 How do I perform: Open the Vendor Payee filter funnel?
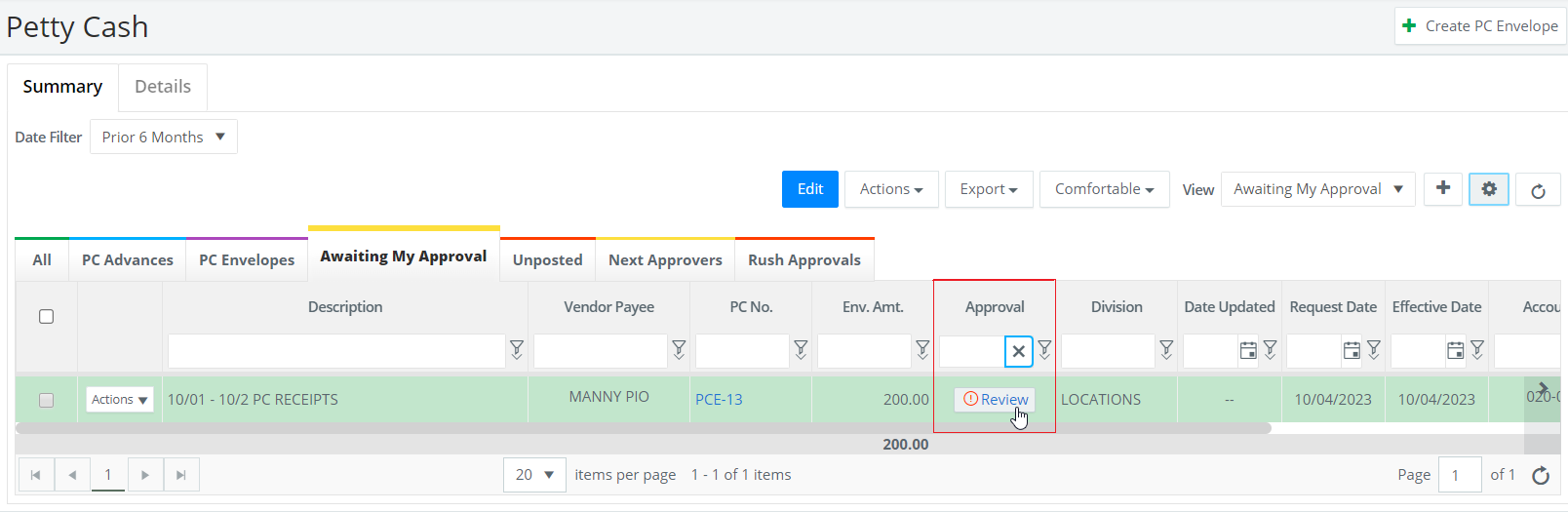[679, 349]
